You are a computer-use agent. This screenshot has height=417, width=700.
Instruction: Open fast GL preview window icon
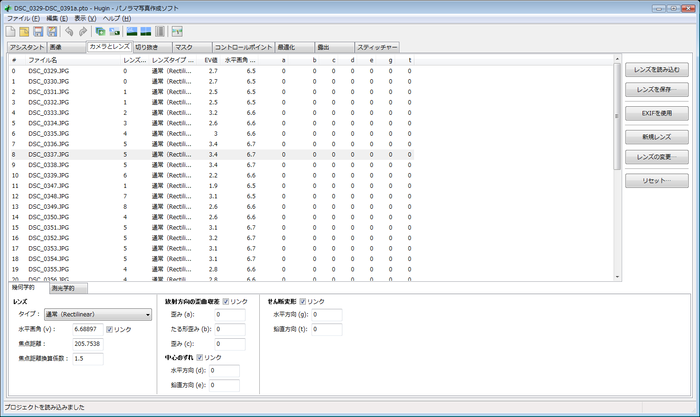[146, 31]
